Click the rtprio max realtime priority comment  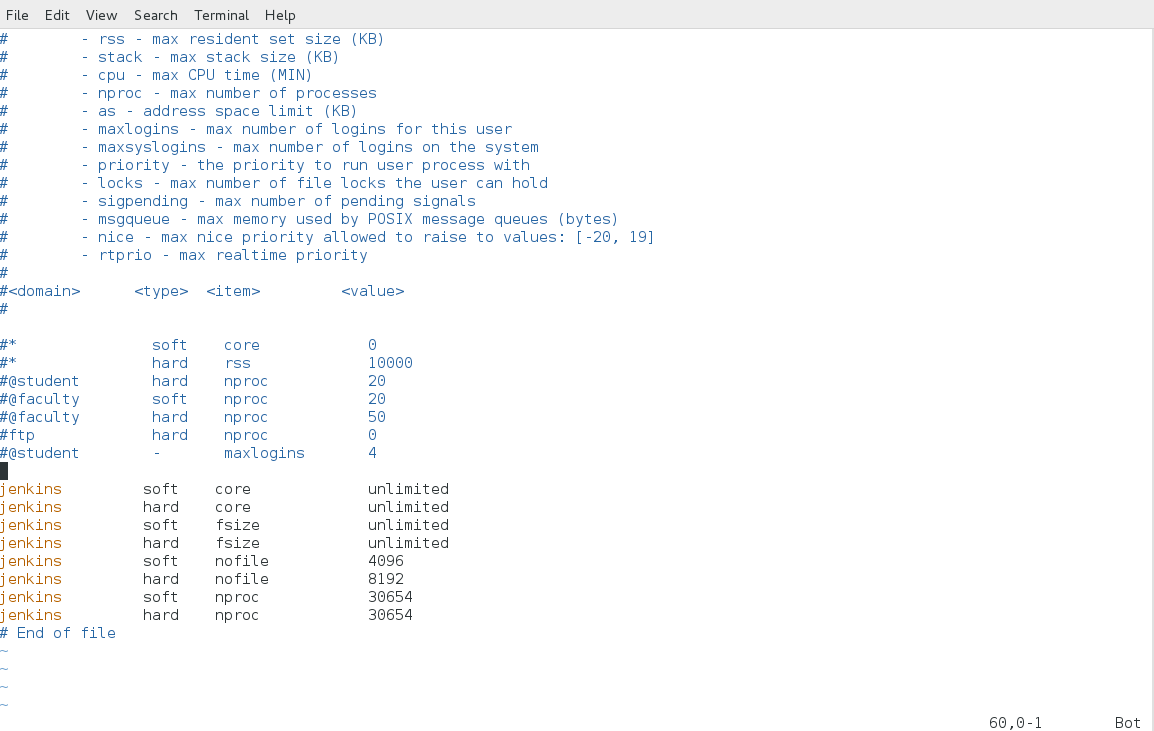coord(200,255)
